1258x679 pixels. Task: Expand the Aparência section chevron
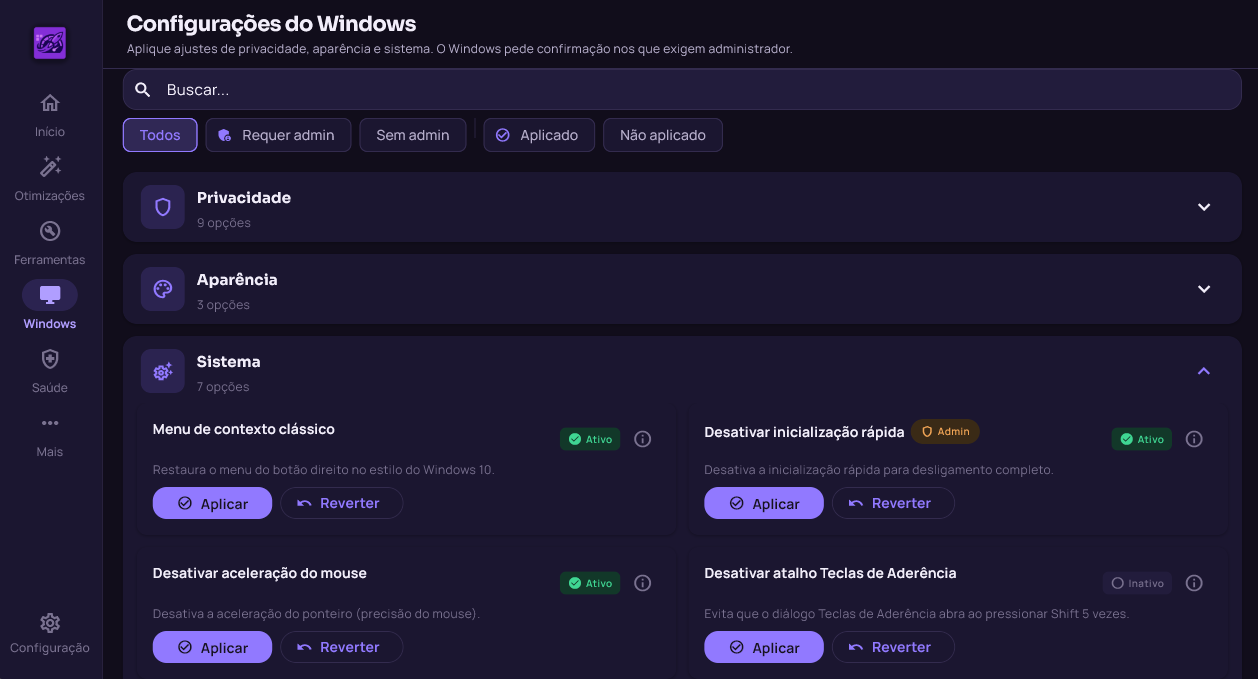1204,289
